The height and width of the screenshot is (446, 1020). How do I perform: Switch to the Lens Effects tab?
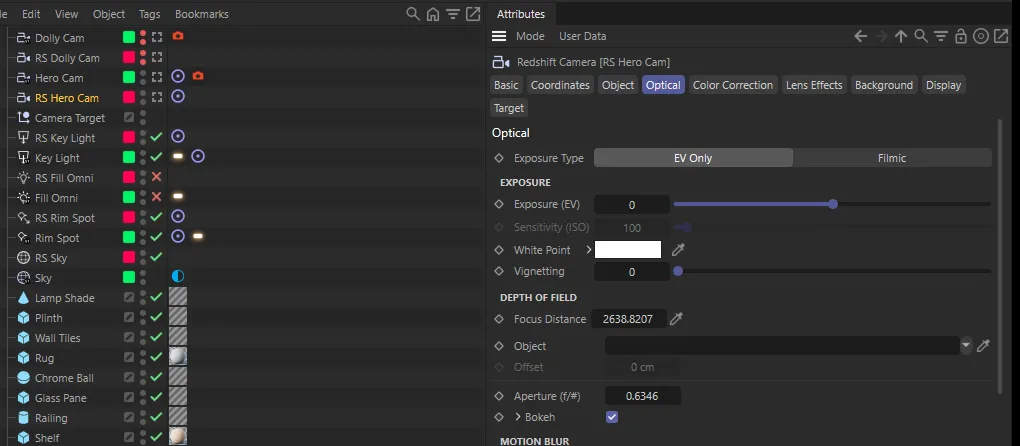(814, 85)
